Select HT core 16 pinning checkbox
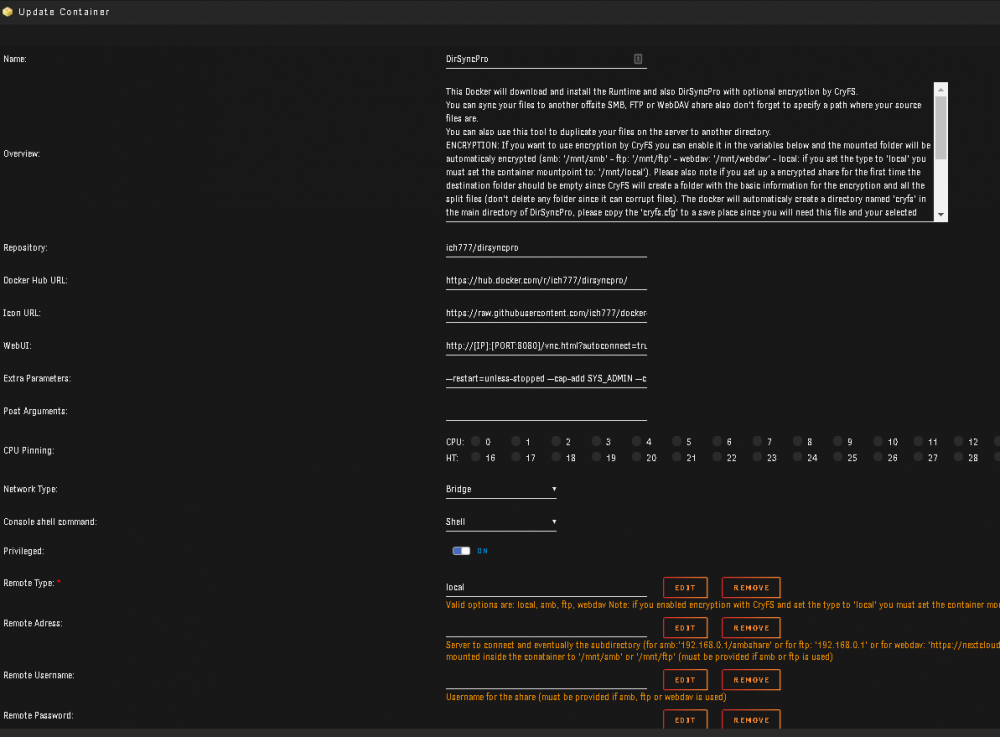Screen dimensions: 1000x737 pyautogui.click(x=476, y=457)
